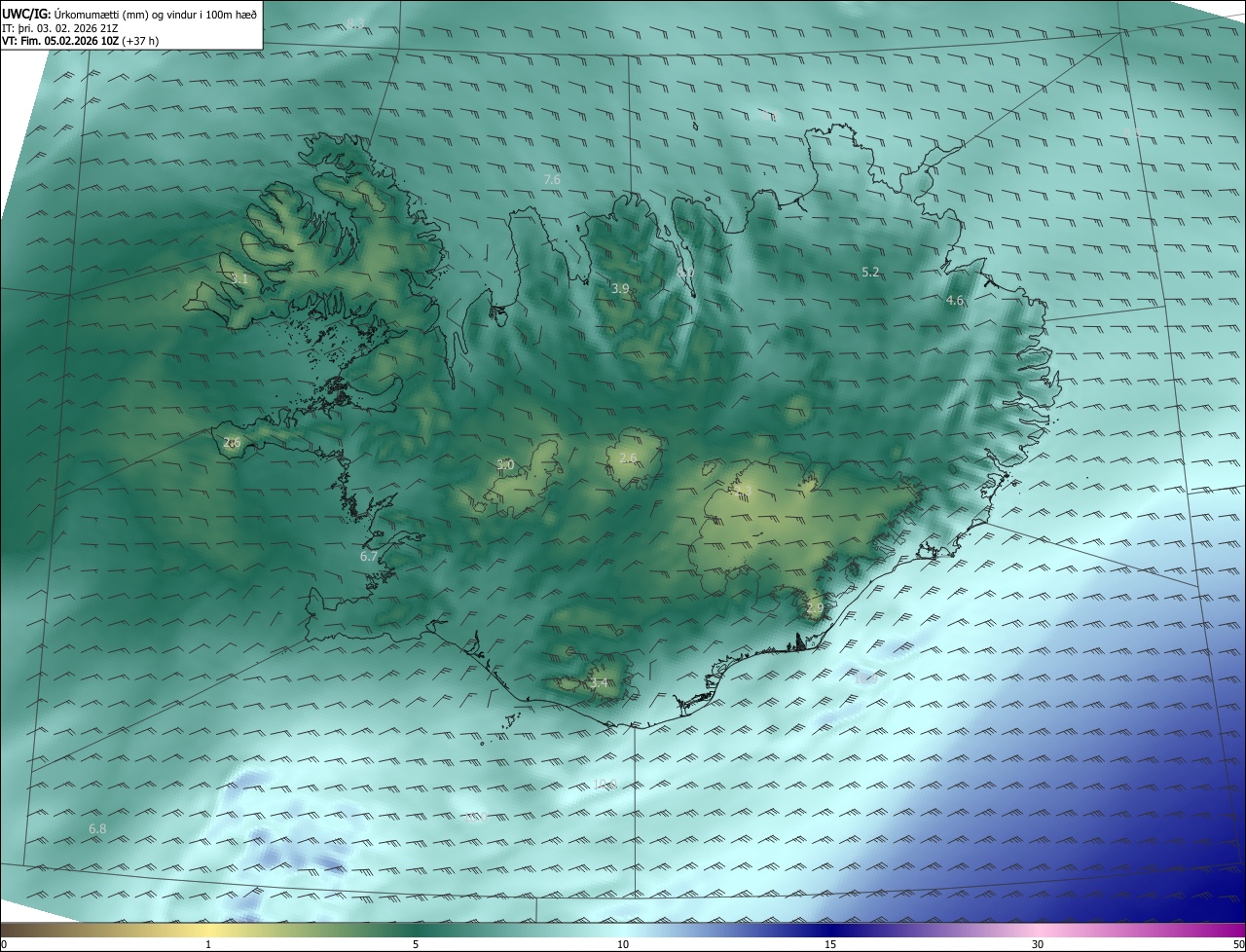Select the 5.2 value in the northeast
Screen dimensions: 1246x952
pos(871,272)
